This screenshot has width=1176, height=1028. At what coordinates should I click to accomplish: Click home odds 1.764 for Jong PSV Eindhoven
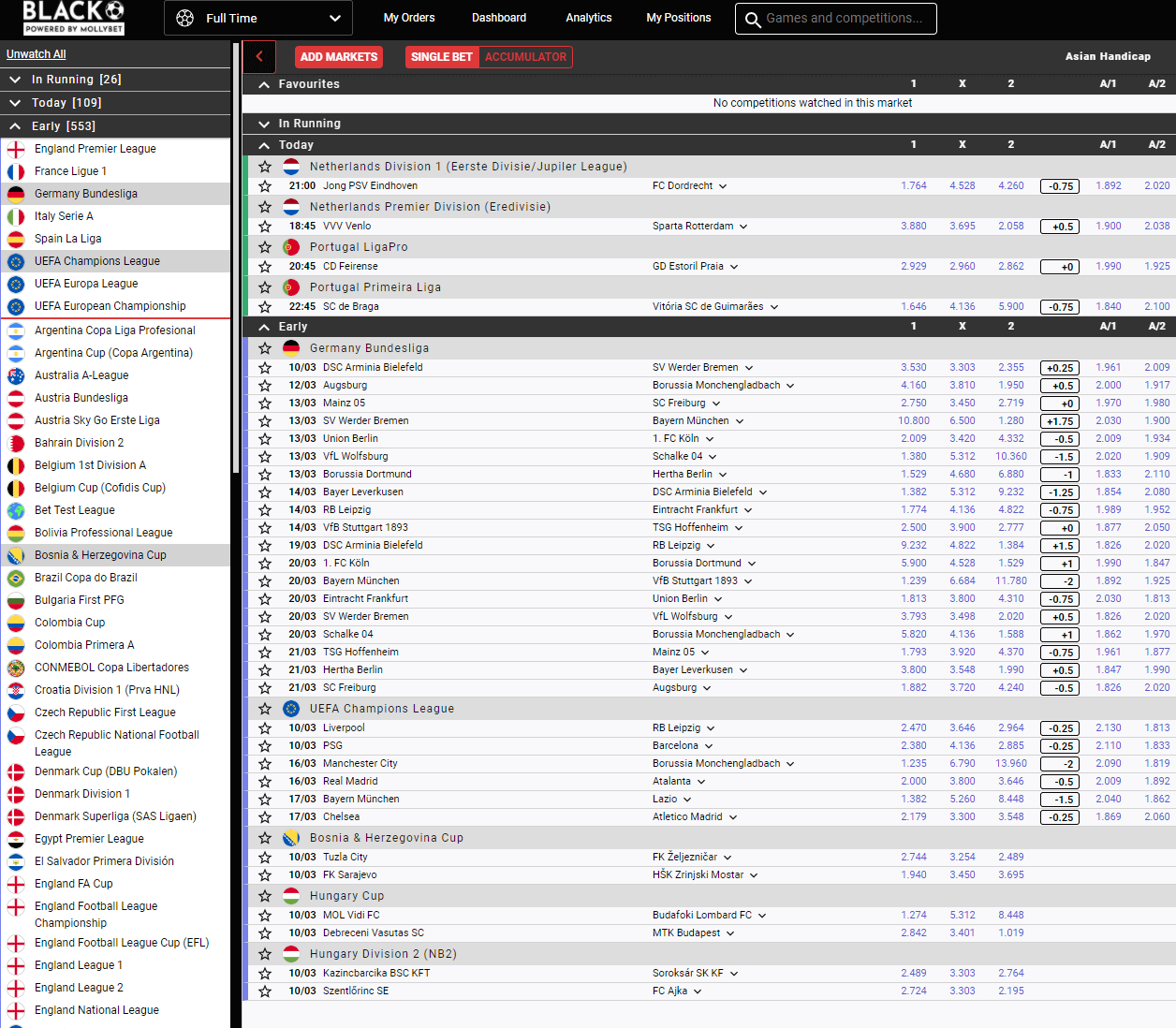pos(914,186)
